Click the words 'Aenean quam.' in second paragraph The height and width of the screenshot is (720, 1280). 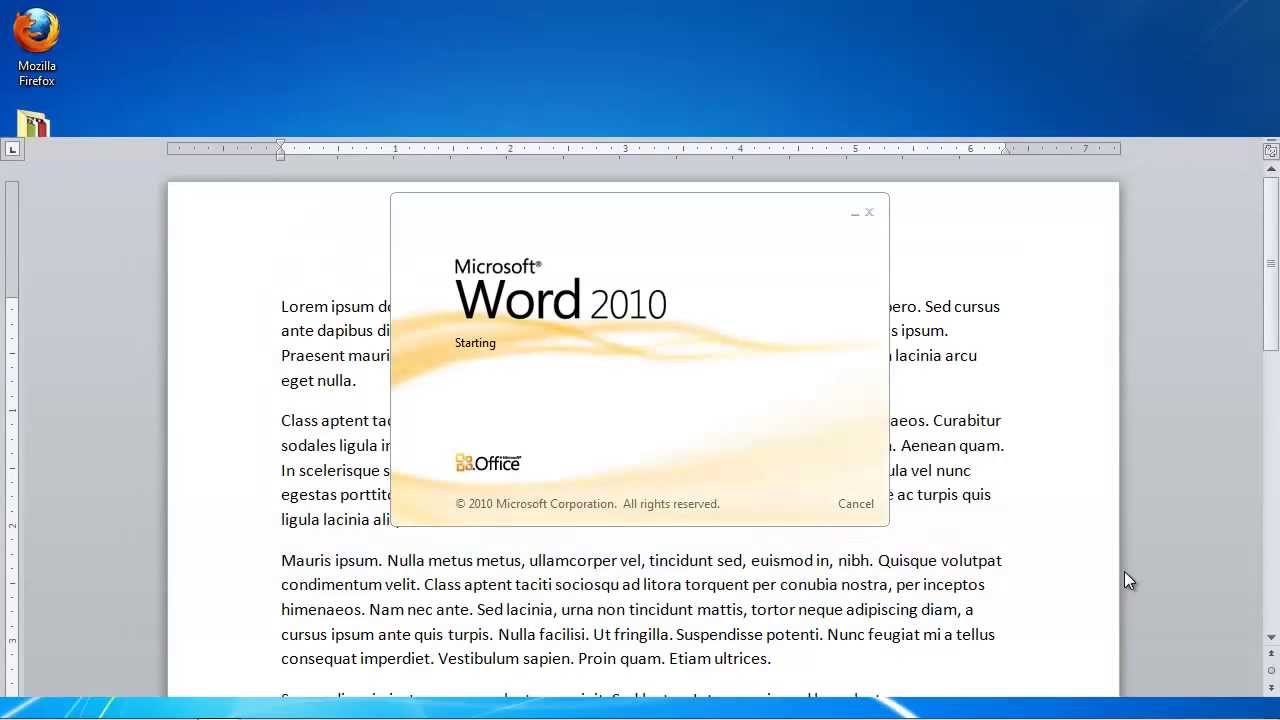point(953,446)
